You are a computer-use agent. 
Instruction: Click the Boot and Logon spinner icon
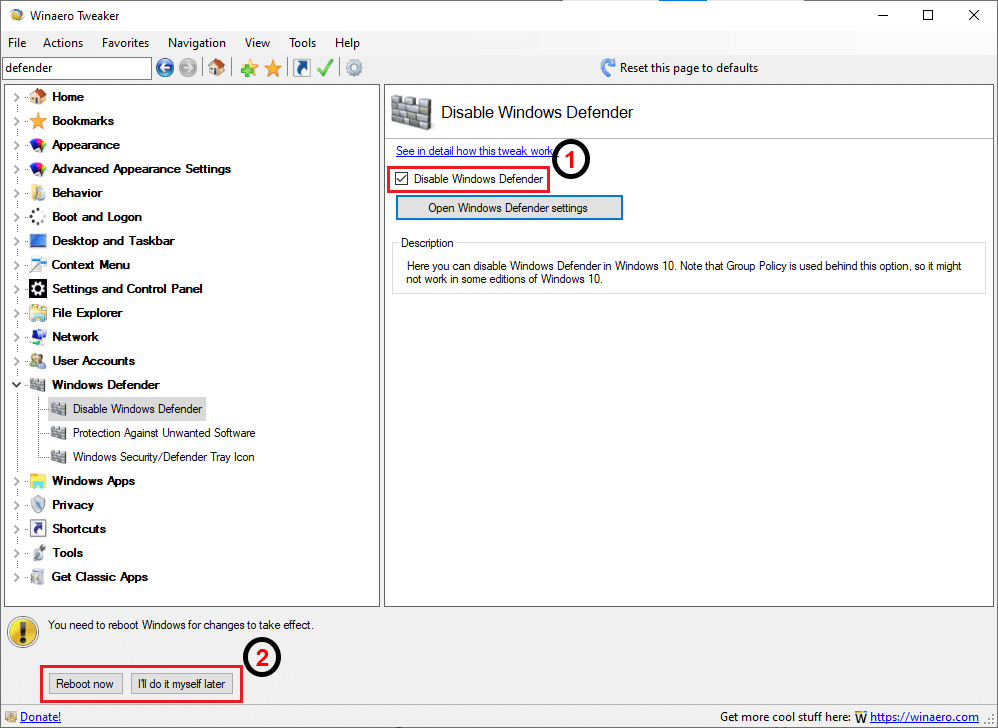pos(38,217)
